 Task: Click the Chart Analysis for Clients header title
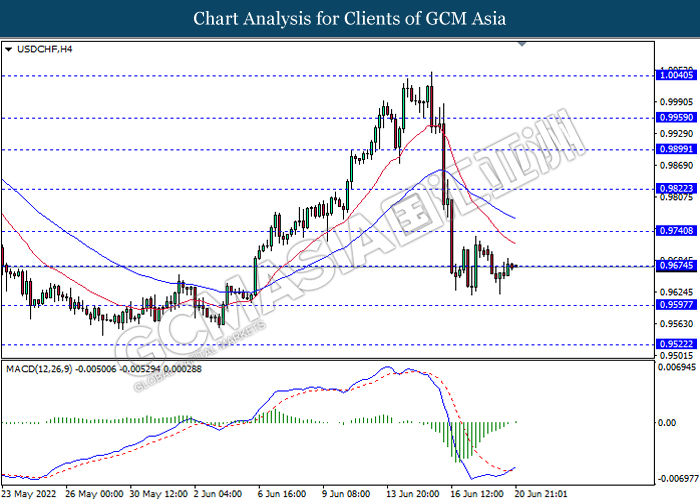350,19
